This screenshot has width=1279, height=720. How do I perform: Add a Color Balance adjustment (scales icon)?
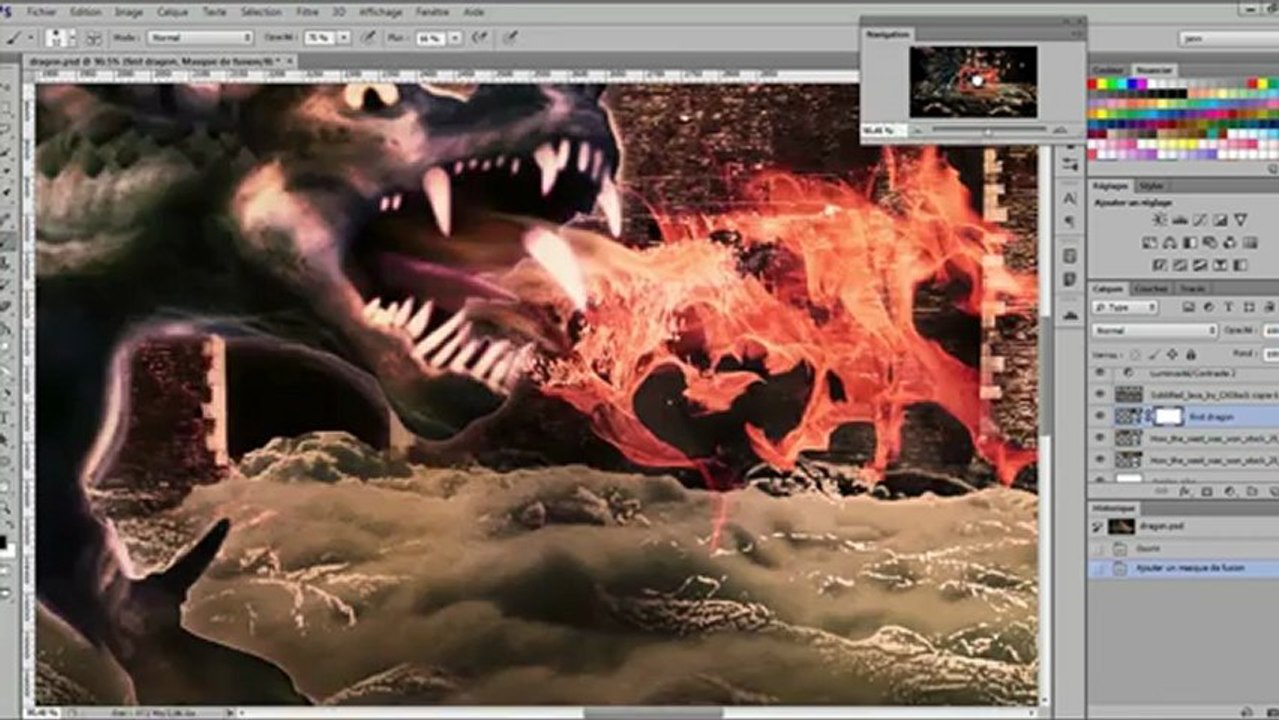point(1170,242)
